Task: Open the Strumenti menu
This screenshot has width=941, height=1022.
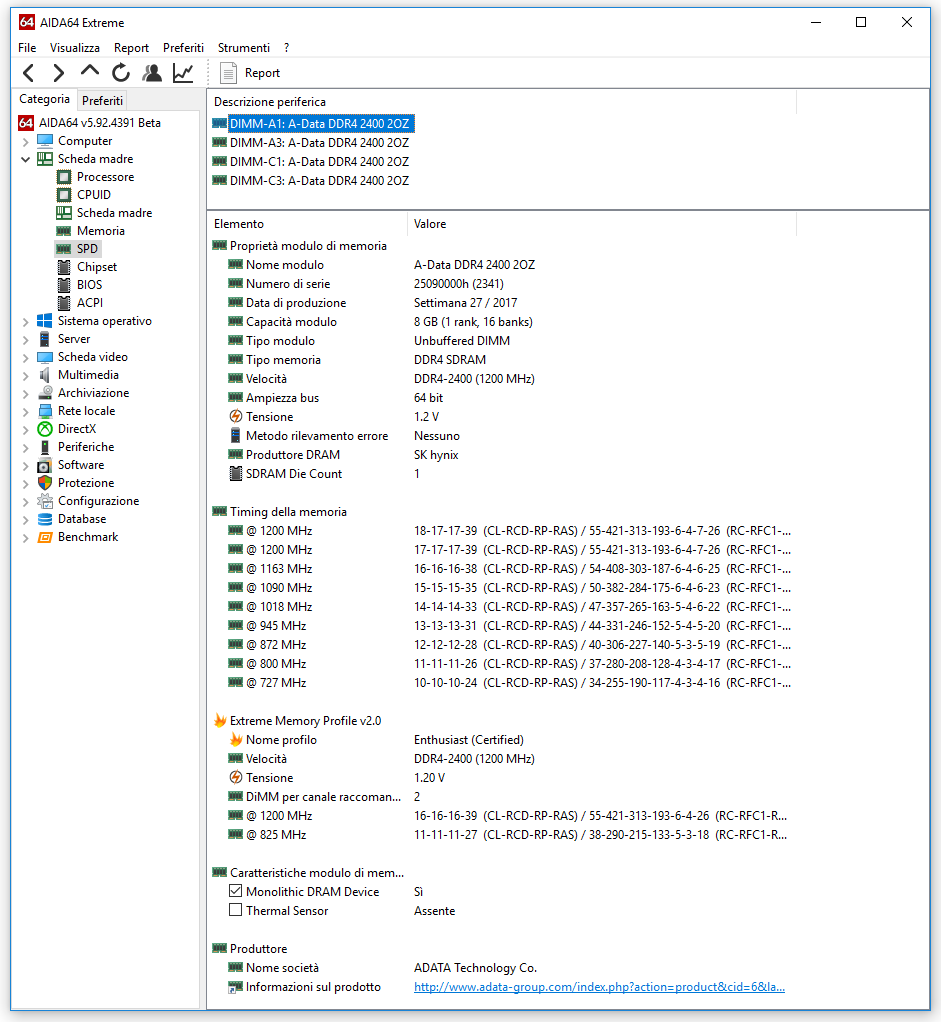Action: (244, 48)
